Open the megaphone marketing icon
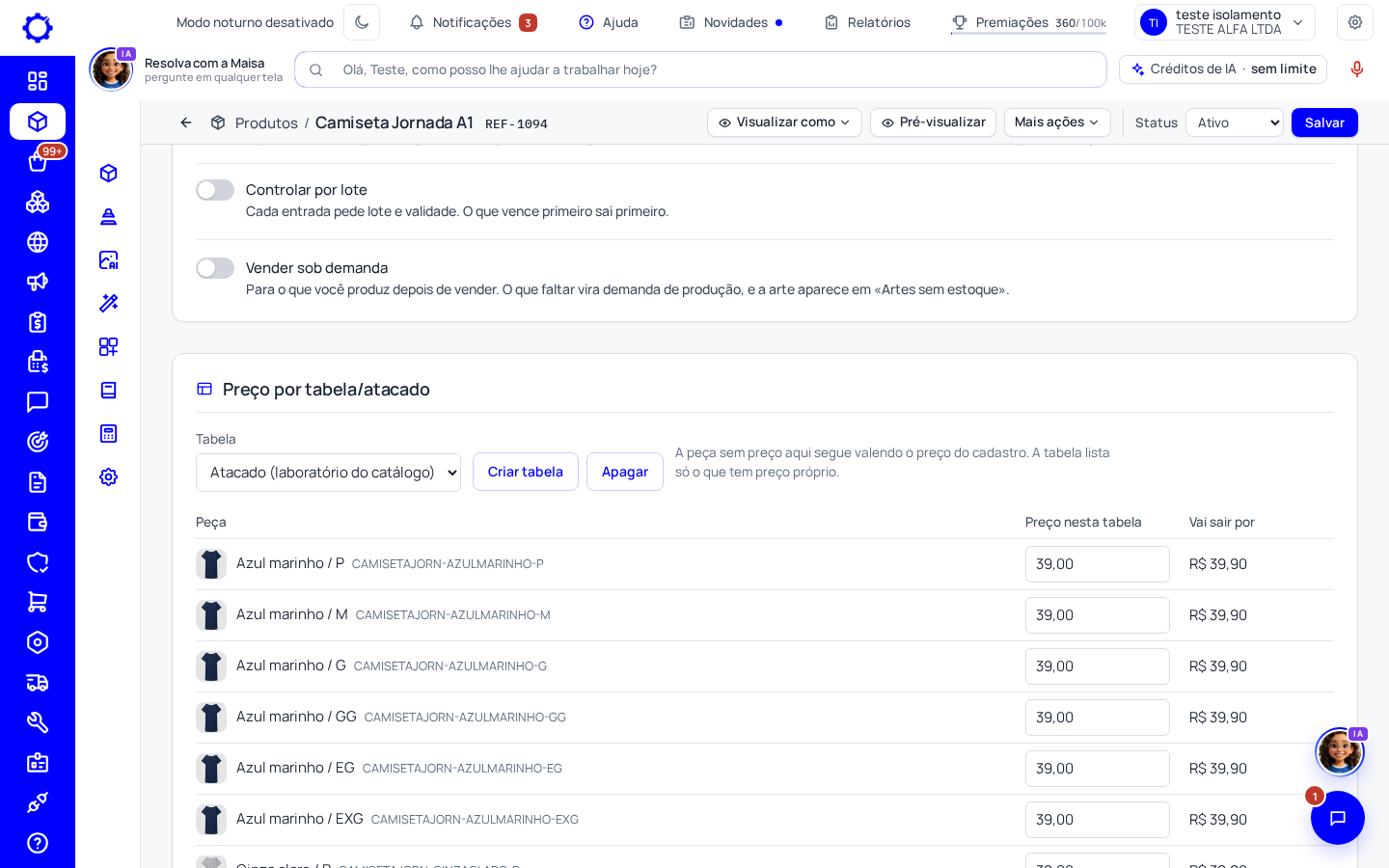Image resolution: width=1389 pixels, height=868 pixels. pyautogui.click(x=38, y=282)
